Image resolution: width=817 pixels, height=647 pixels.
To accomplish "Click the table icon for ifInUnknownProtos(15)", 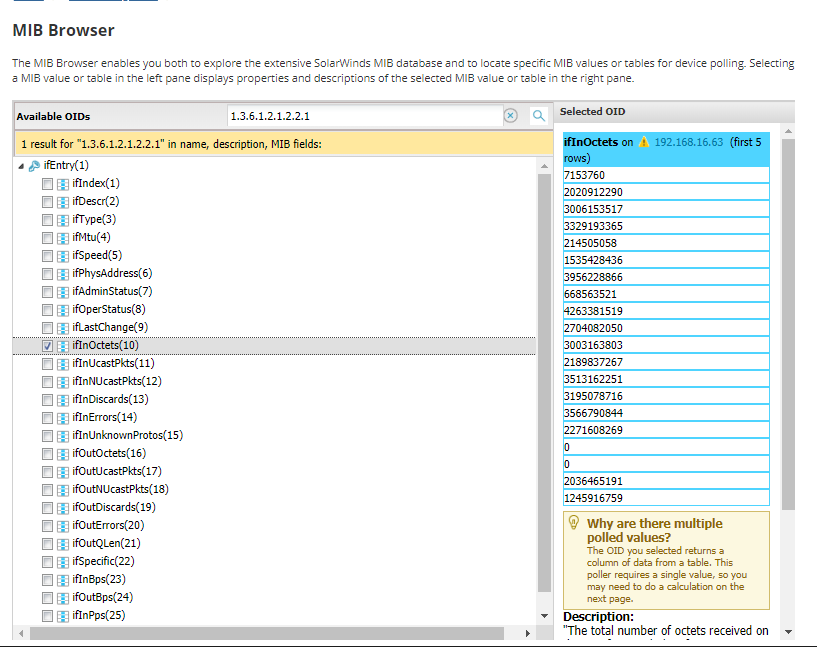I will click(63, 436).
